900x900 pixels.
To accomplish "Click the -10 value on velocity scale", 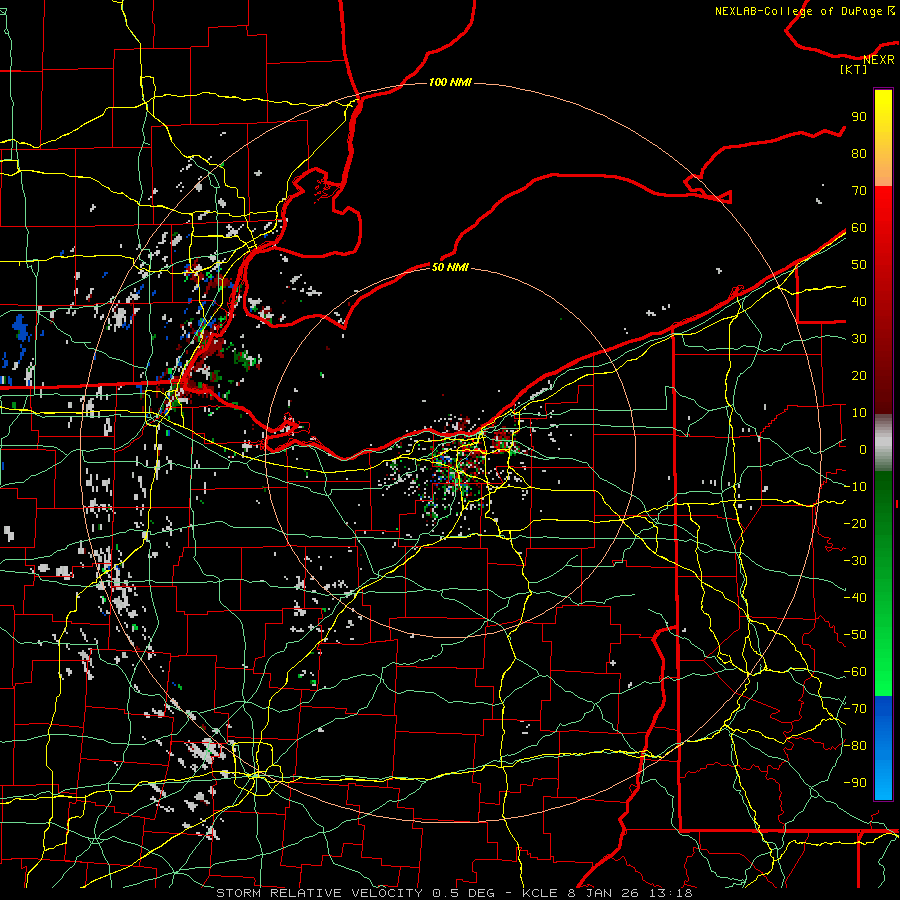I will pyautogui.click(x=855, y=487).
